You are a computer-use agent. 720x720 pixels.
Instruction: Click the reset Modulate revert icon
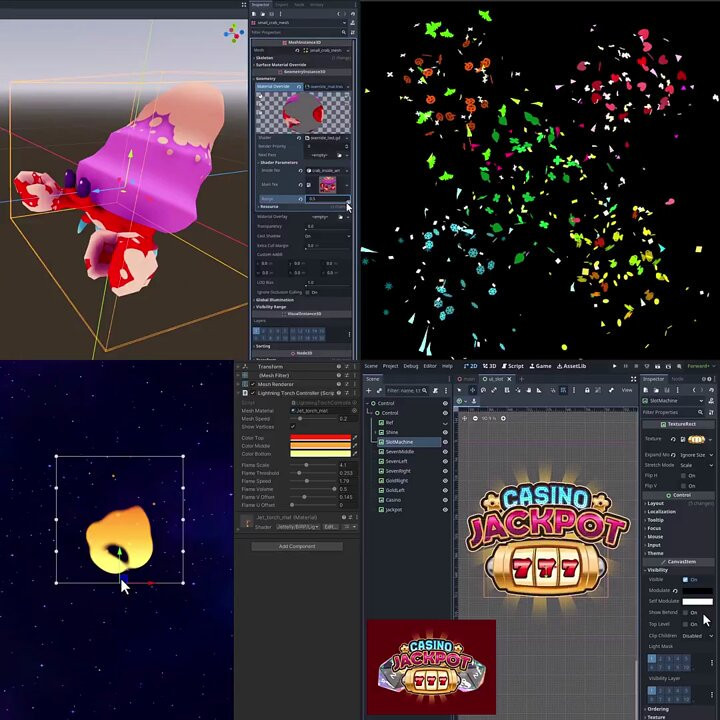675,591
